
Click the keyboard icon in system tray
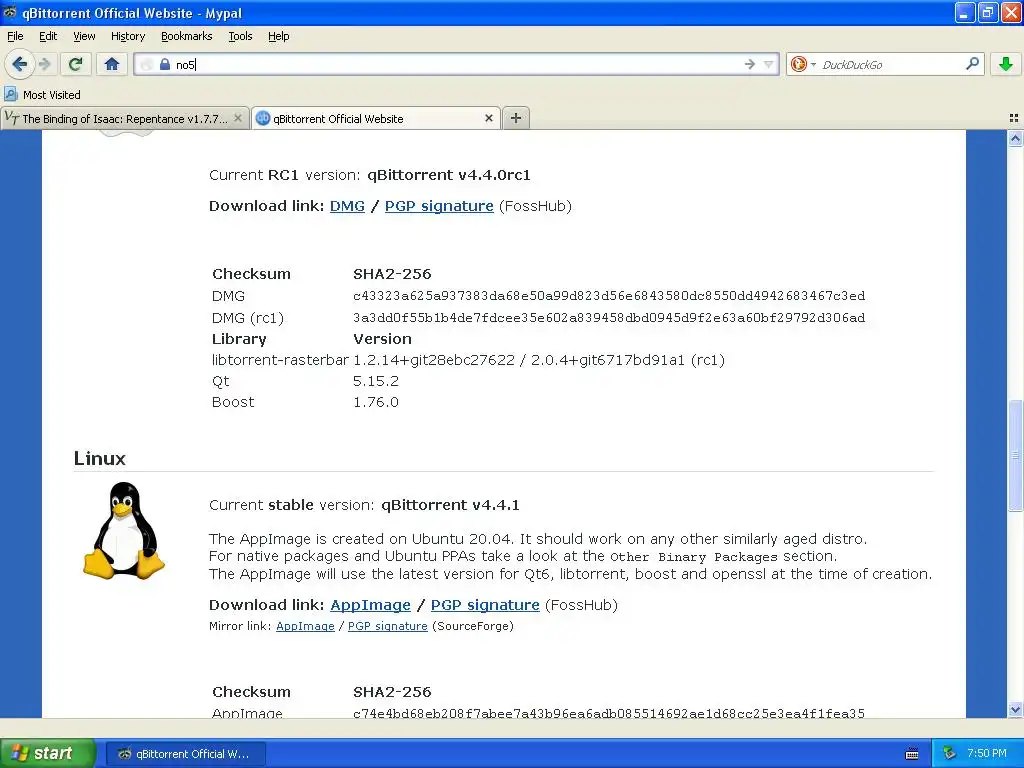pos(912,754)
